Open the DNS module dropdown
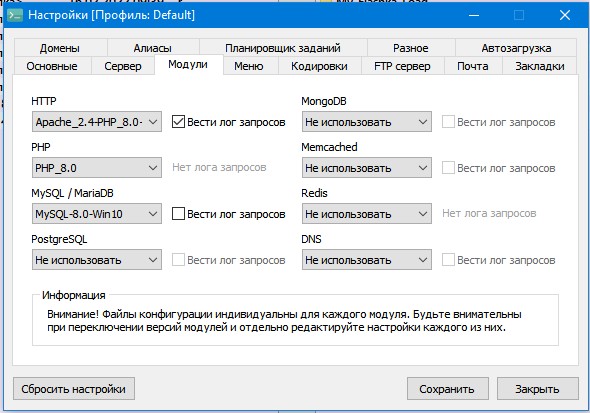590x413 pixels. click(367, 260)
